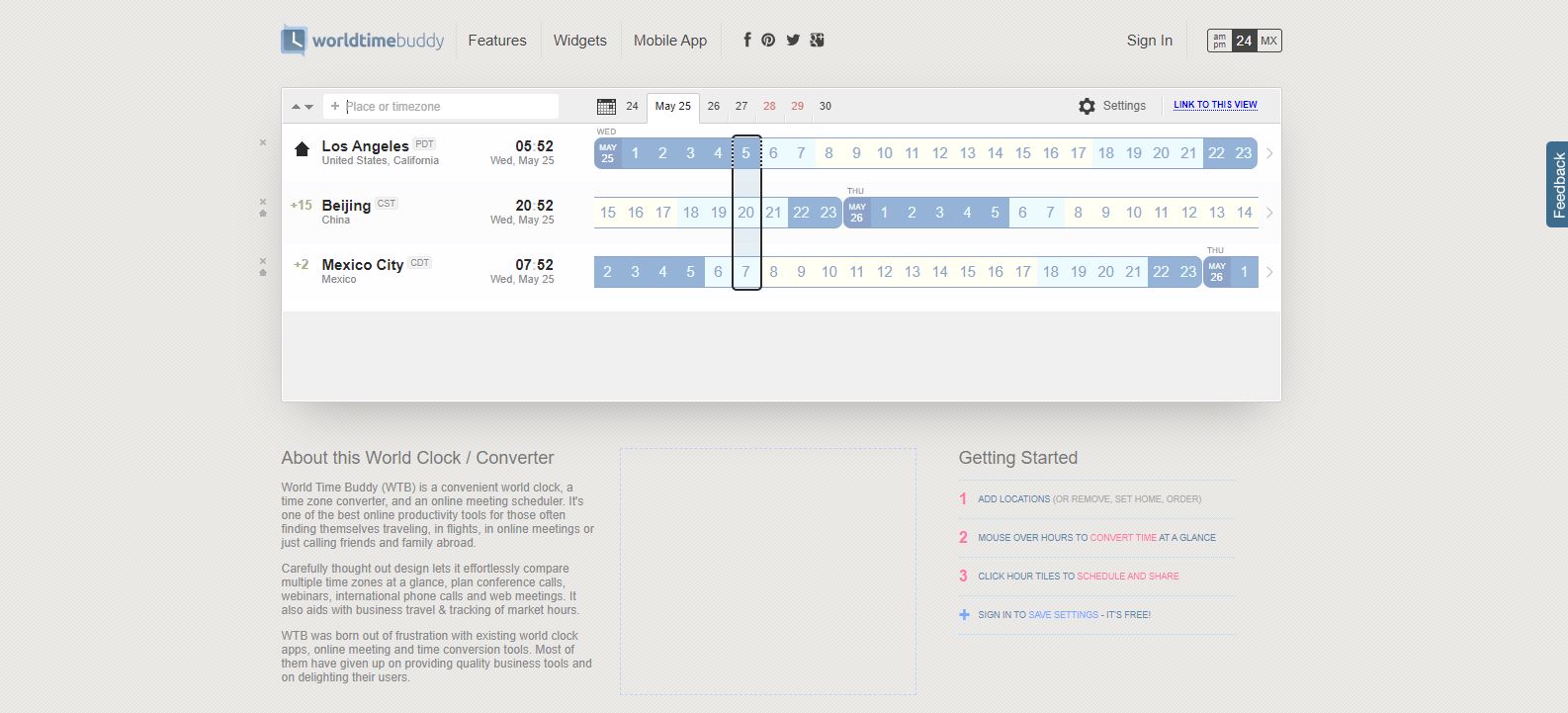
Task: Sort locations ascending with the up arrow
Action: pyautogui.click(x=296, y=107)
